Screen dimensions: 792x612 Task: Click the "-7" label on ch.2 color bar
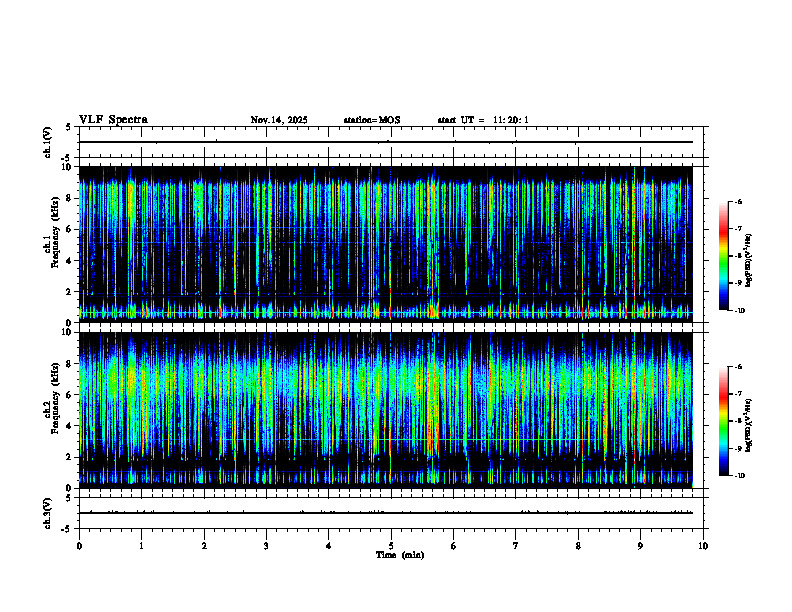point(738,394)
